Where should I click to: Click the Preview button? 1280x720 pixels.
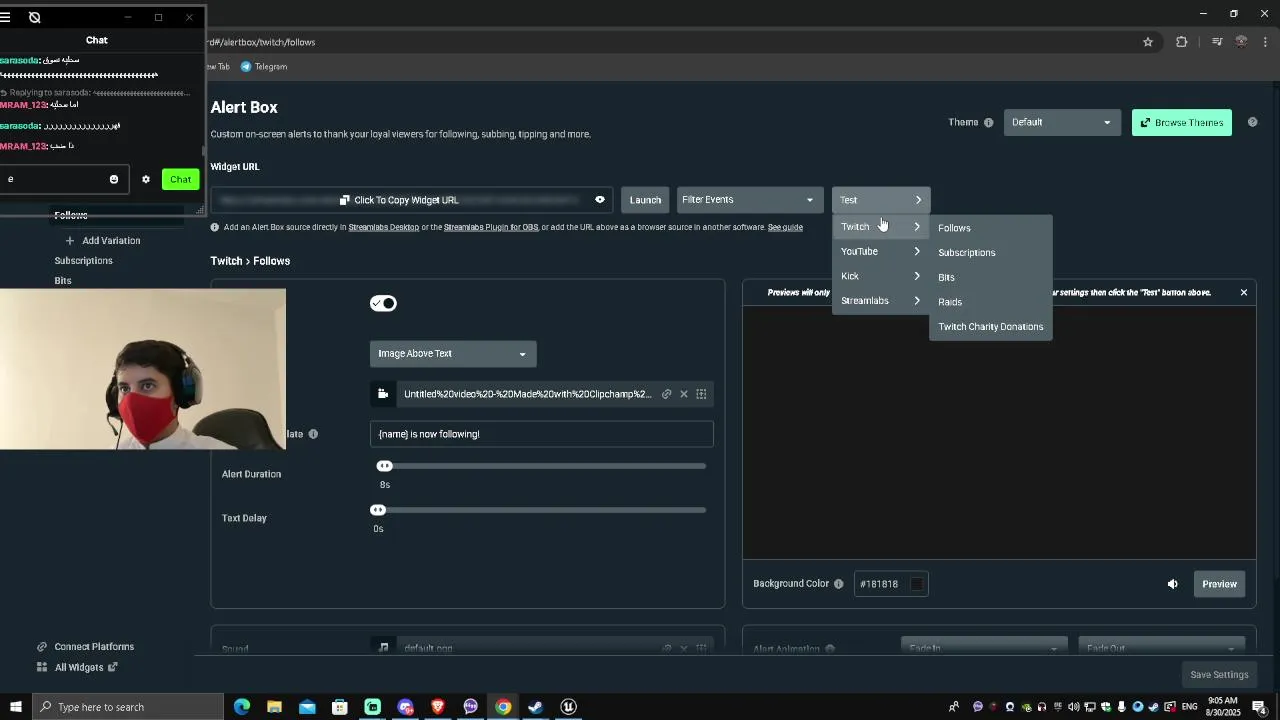pos(1219,584)
